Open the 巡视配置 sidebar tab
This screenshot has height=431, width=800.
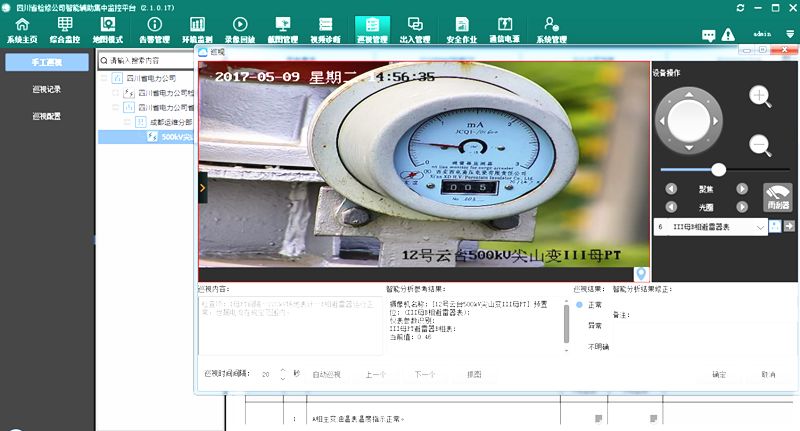coord(47,116)
